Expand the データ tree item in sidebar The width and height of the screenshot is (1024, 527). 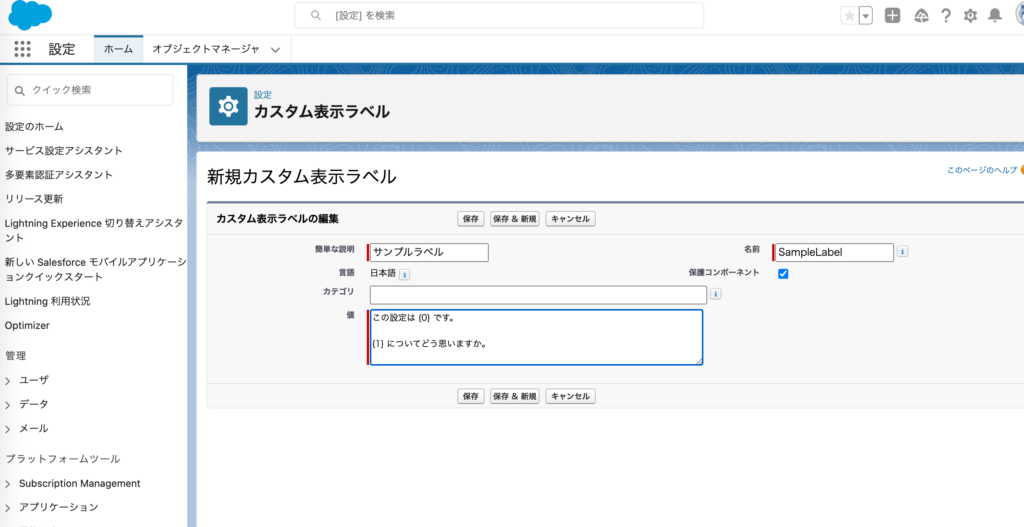pos(9,404)
